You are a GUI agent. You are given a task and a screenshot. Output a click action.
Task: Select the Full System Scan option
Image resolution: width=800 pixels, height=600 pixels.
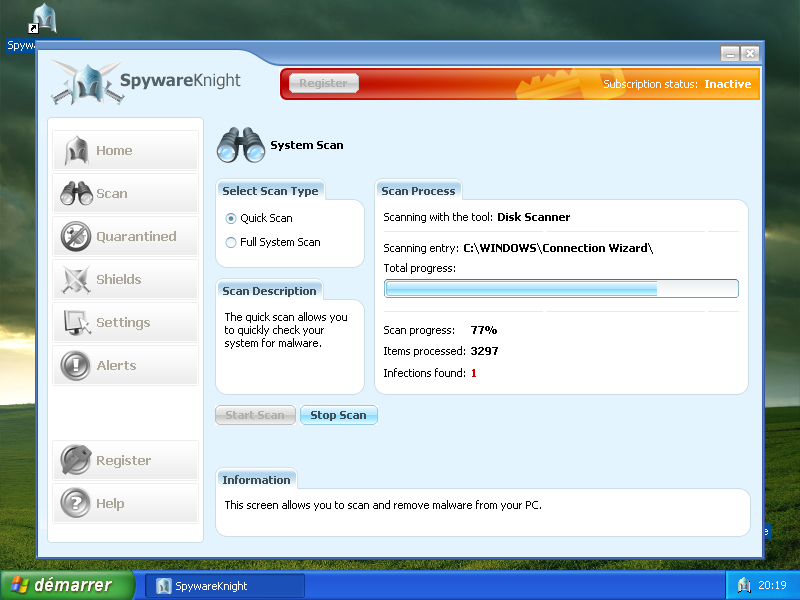pyautogui.click(x=231, y=242)
